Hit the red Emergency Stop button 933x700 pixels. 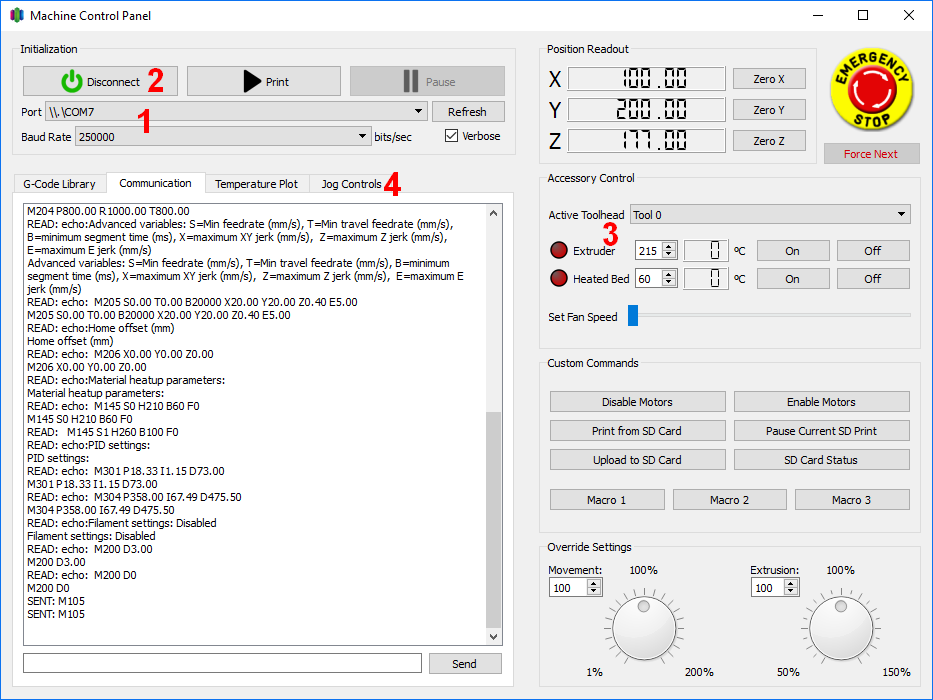tap(871, 92)
